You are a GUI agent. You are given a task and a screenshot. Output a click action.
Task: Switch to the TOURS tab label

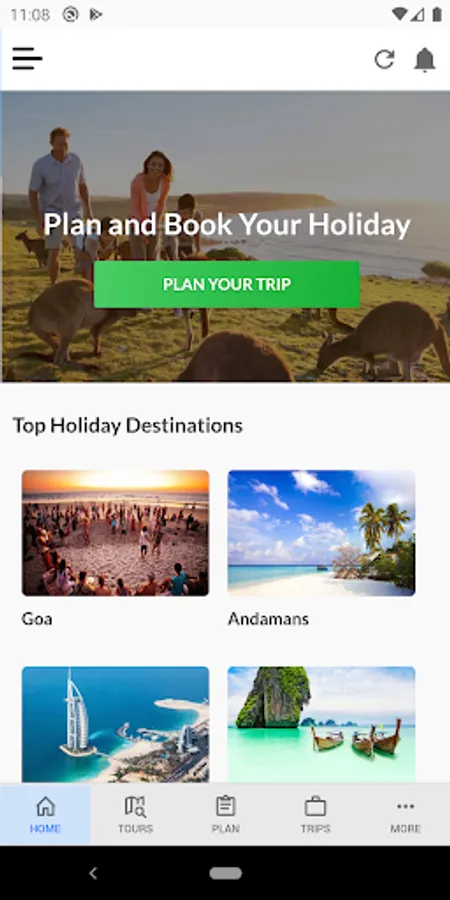click(x=135, y=828)
